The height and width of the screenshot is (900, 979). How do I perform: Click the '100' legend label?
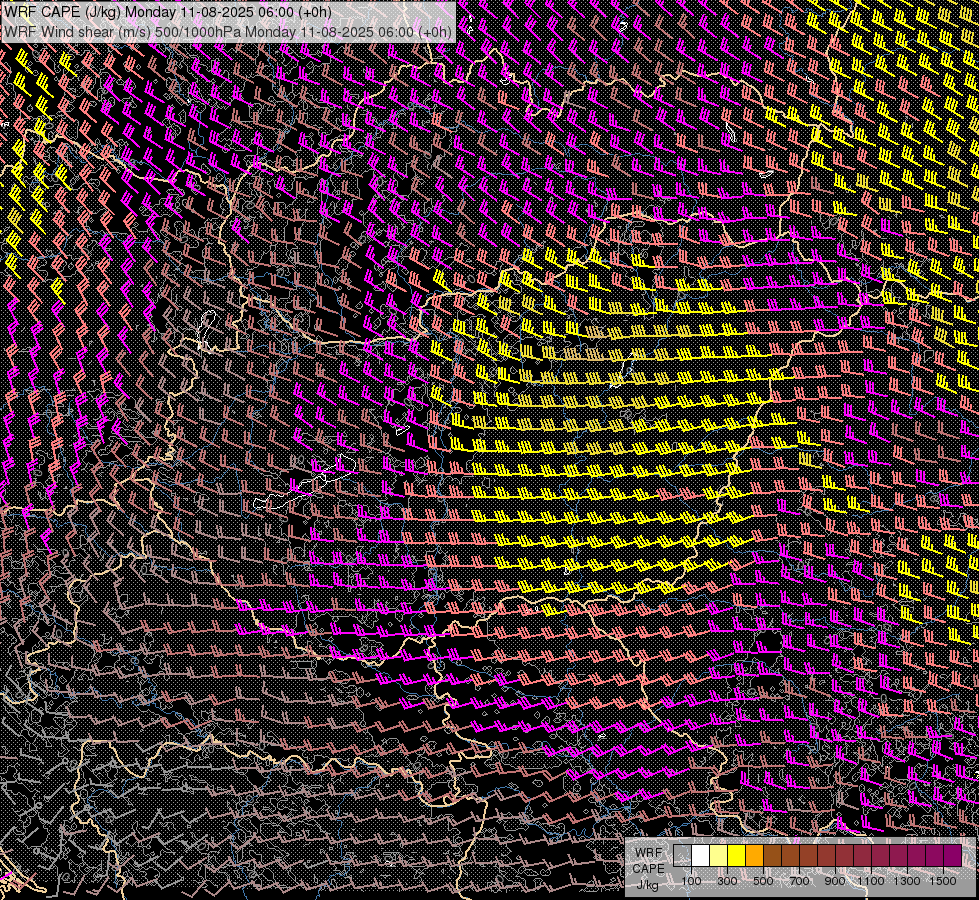tap(691, 881)
